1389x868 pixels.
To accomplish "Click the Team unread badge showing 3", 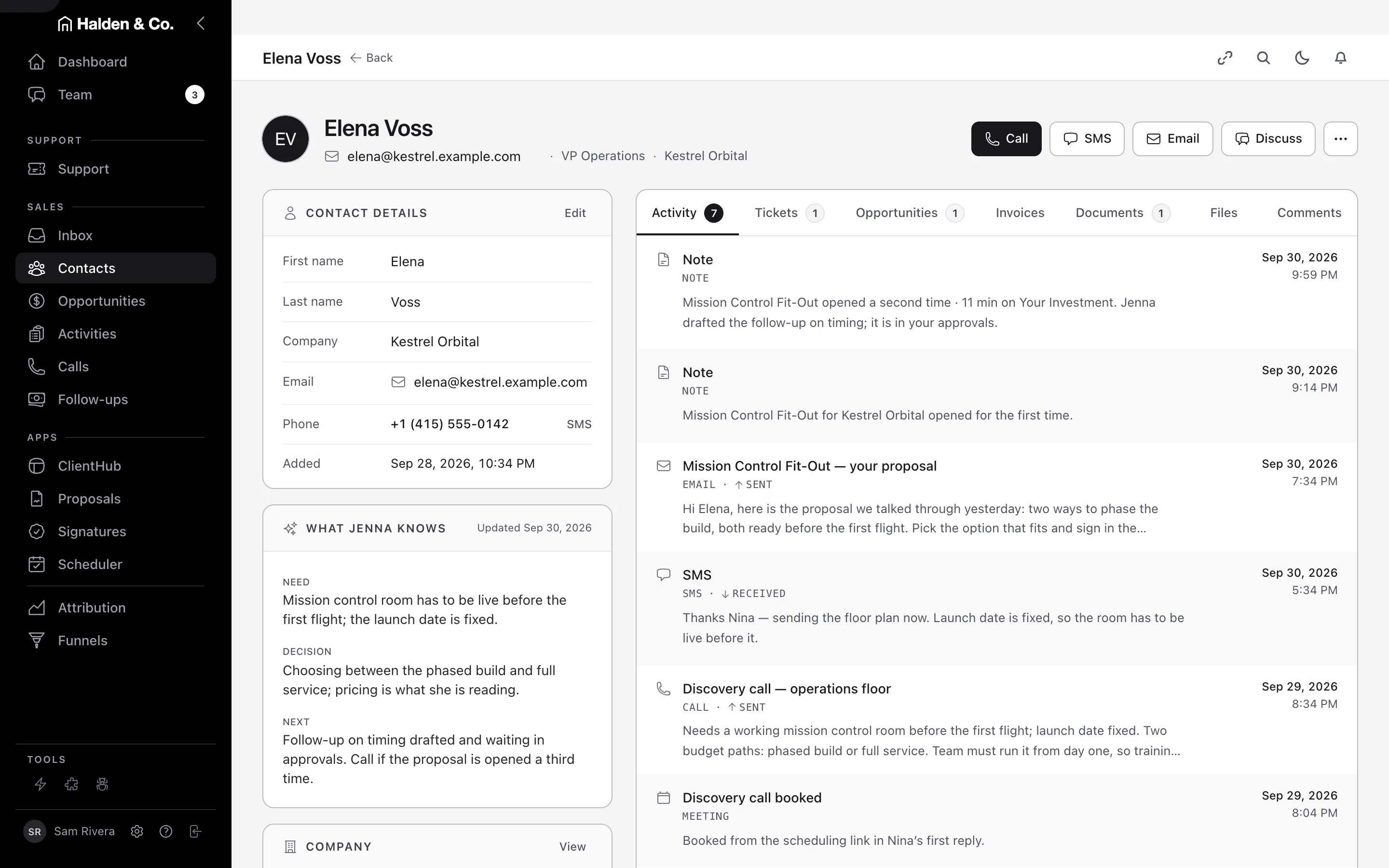I will (194, 95).
